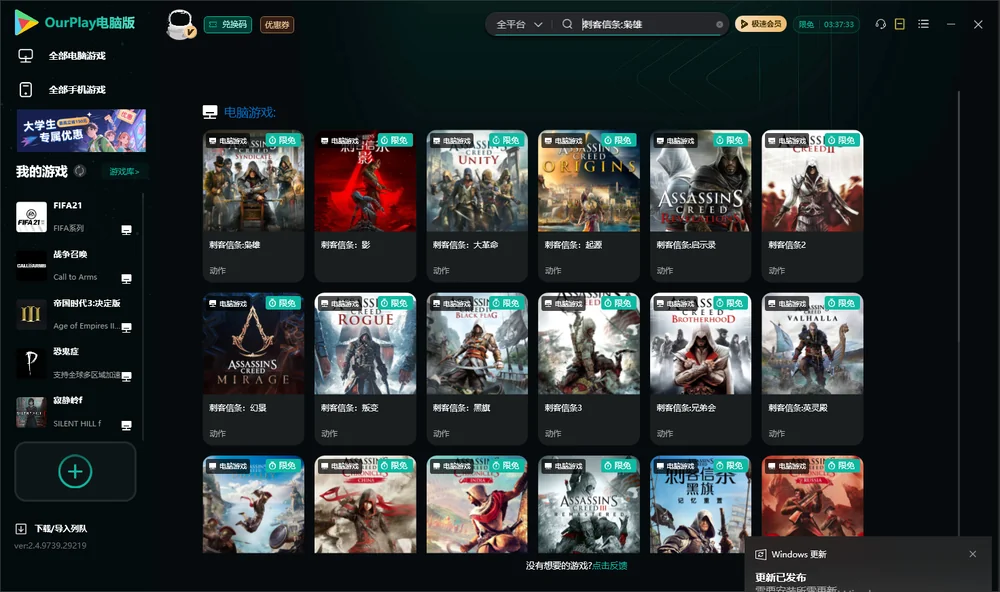Click the plus icon to add a game
Viewport: 1000px width, 592px height.
pyautogui.click(x=75, y=471)
